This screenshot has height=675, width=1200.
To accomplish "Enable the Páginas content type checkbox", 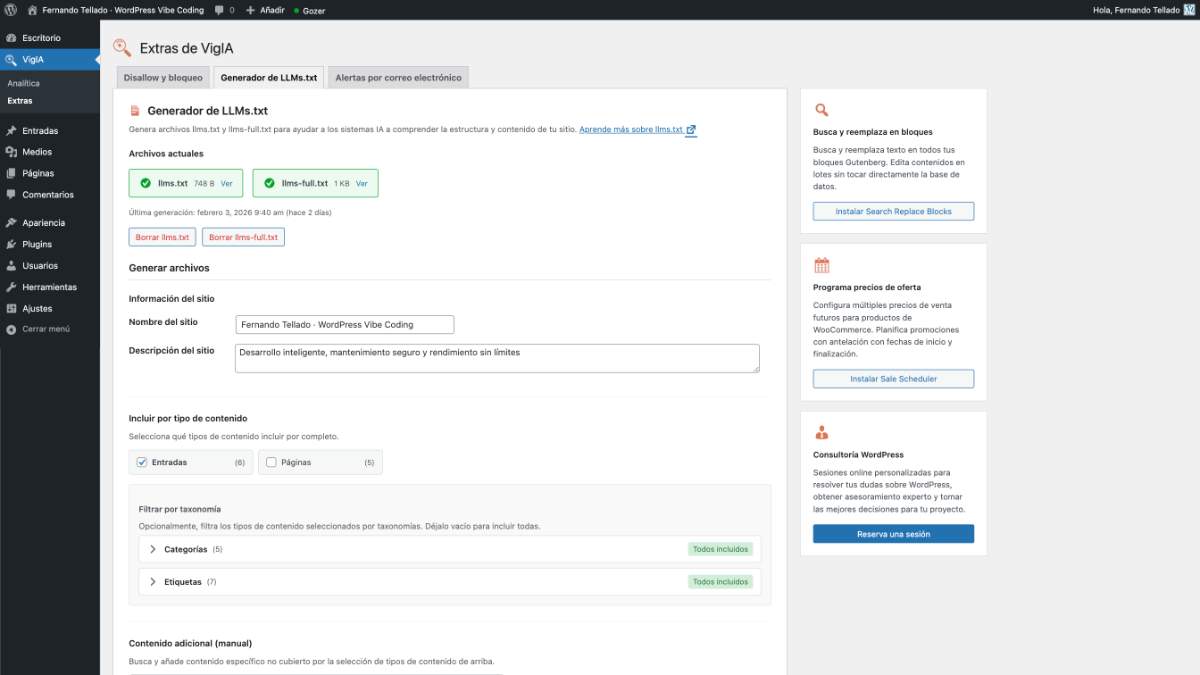I will pyautogui.click(x=271, y=462).
